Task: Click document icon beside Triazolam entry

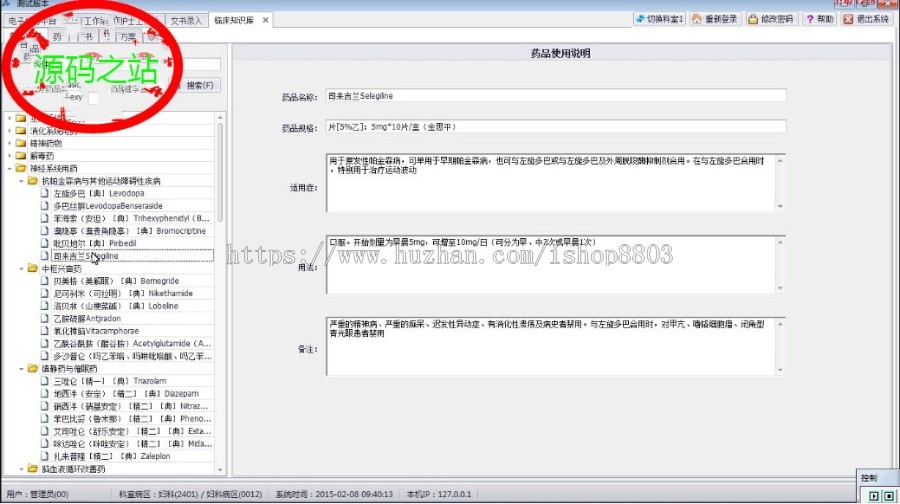Action: [x=45, y=381]
